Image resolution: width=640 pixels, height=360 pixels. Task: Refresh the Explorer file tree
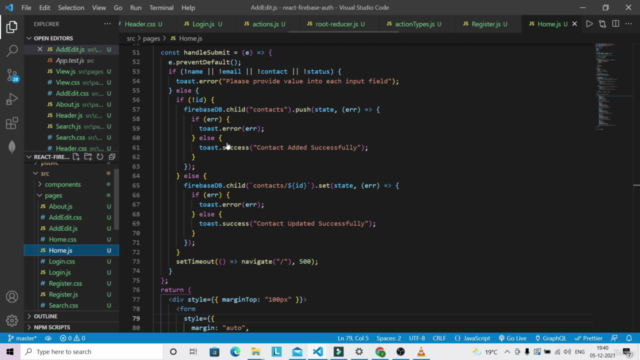[x=100, y=157]
